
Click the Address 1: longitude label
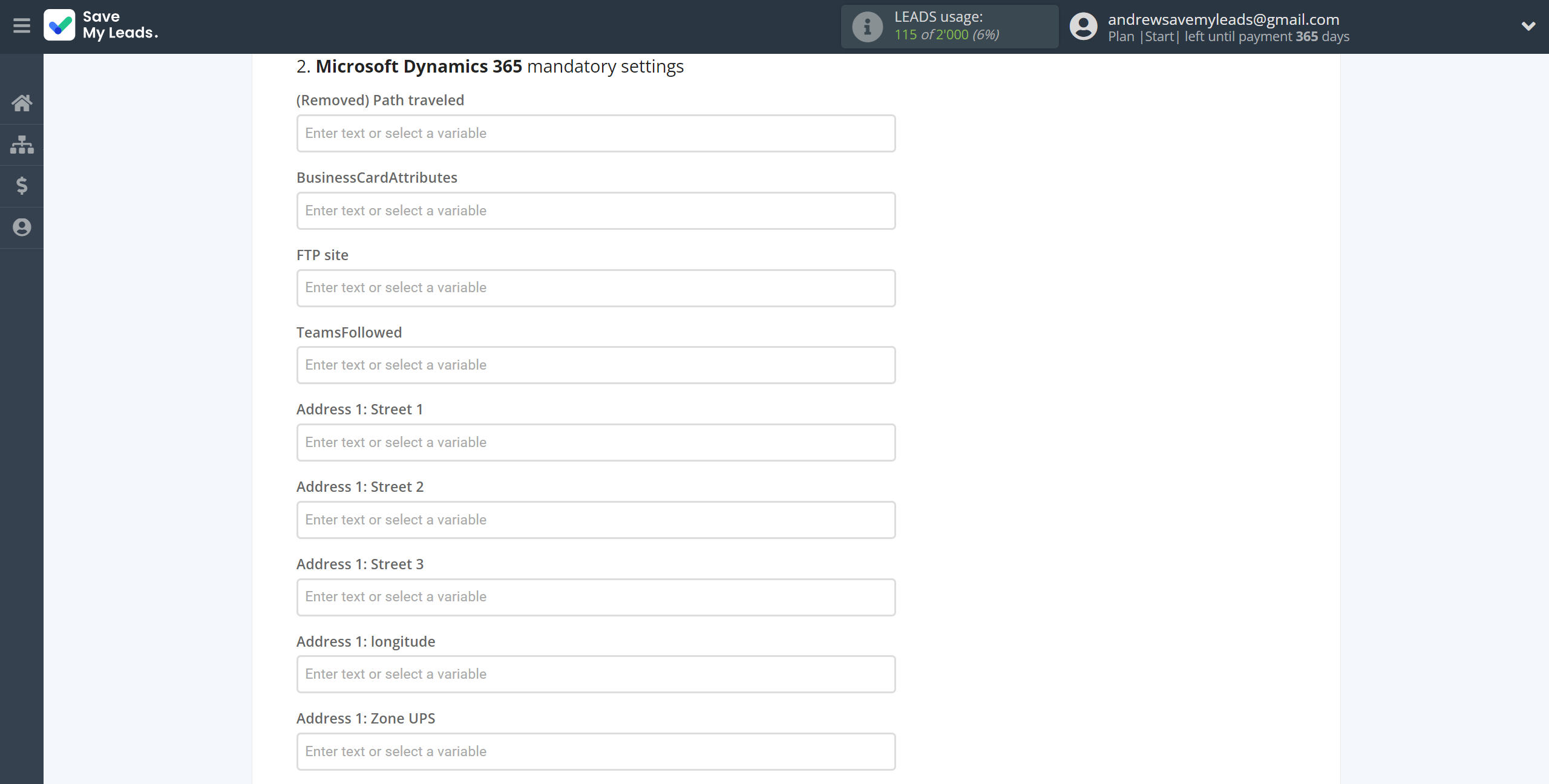pyautogui.click(x=366, y=641)
